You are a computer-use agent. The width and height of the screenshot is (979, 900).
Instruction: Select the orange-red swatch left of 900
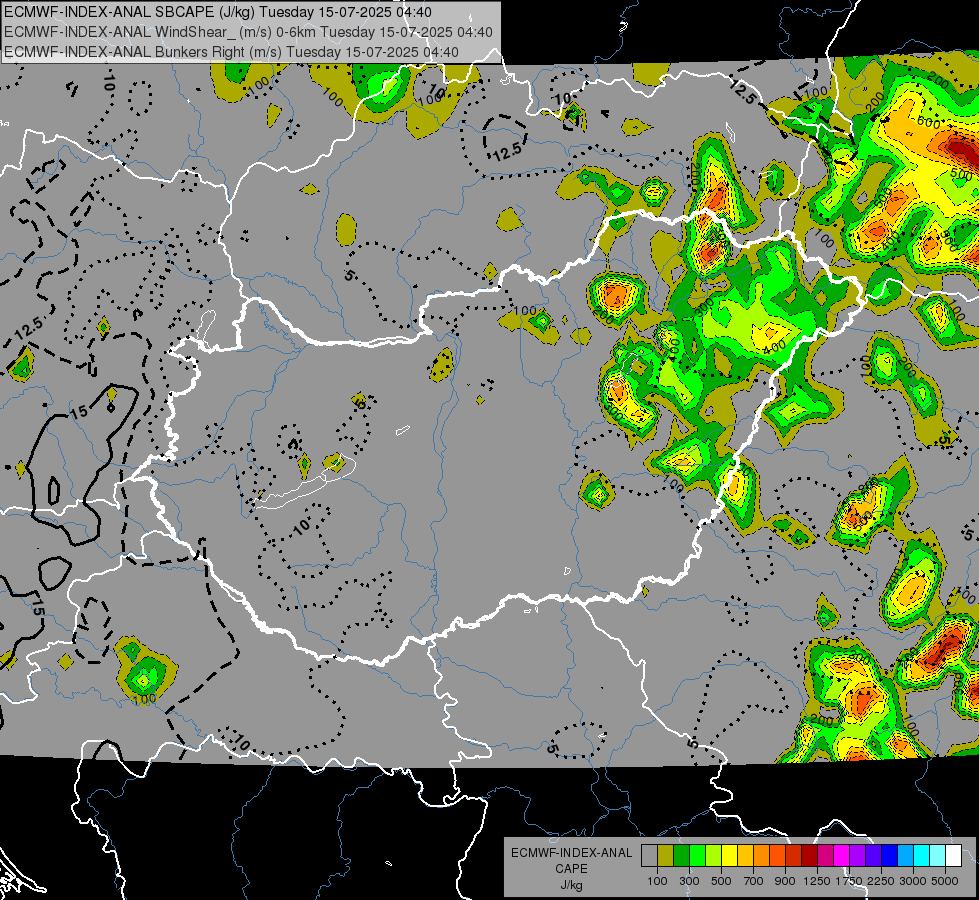click(x=777, y=855)
